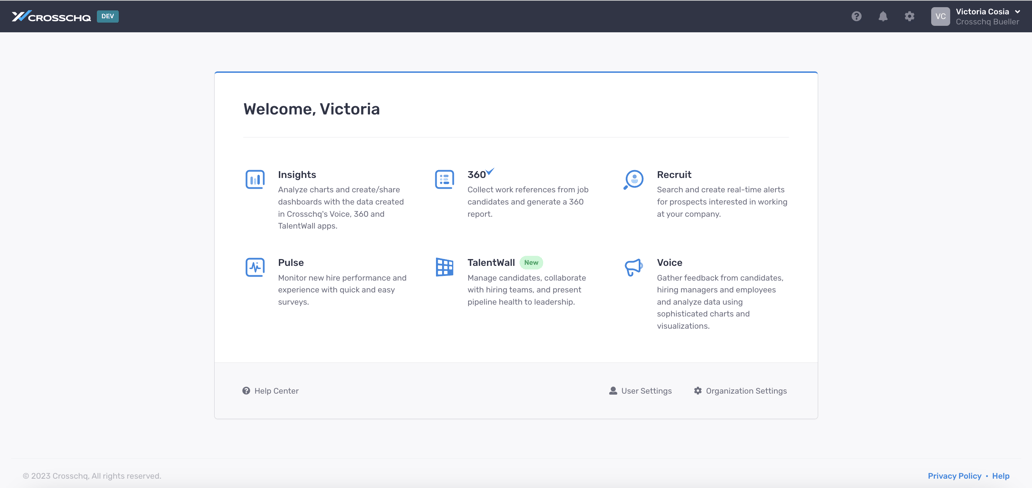Open the Recruit app title
The height and width of the screenshot is (488, 1032).
tap(674, 175)
